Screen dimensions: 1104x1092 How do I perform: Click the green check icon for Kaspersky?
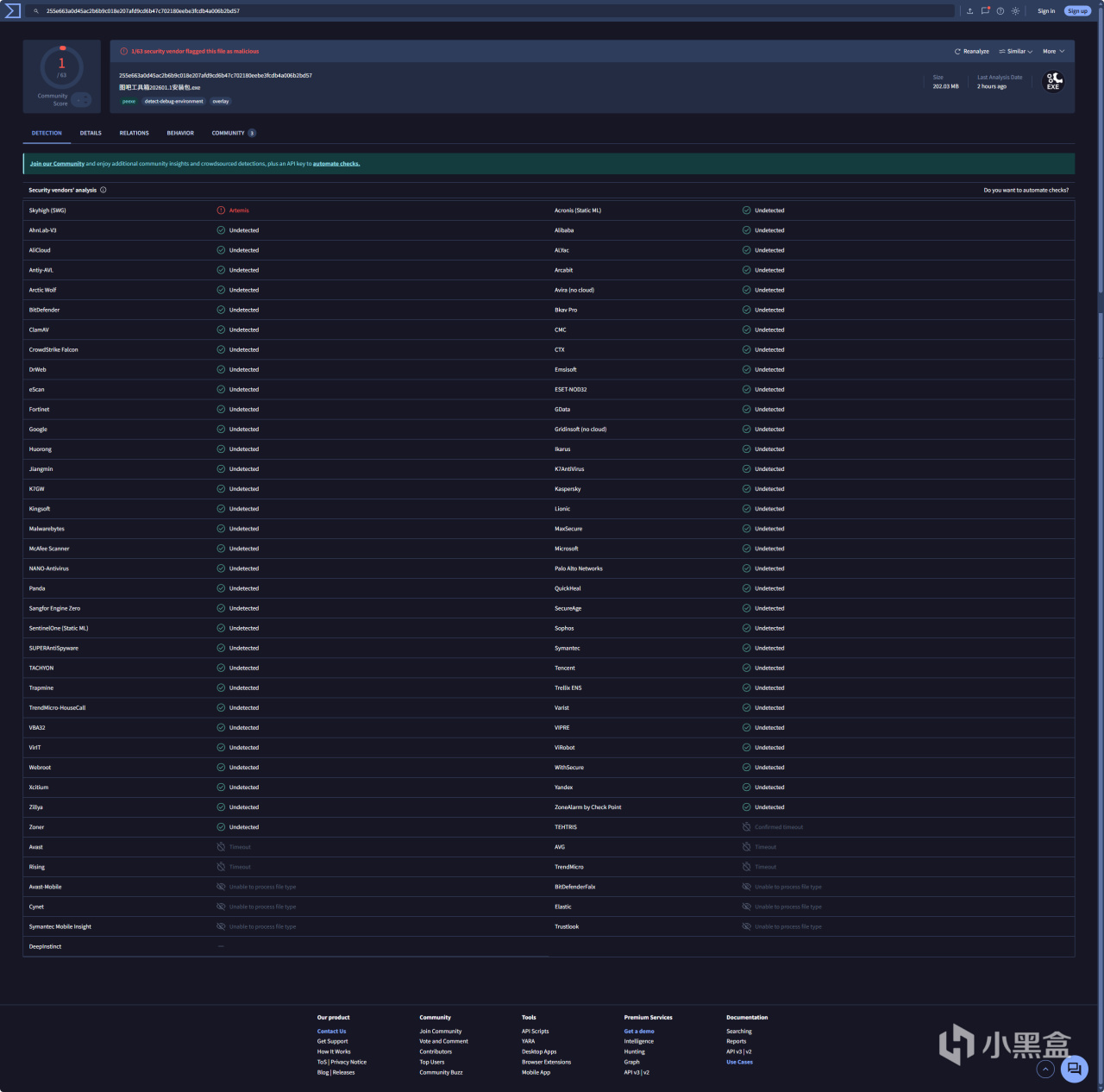(747, 489)
